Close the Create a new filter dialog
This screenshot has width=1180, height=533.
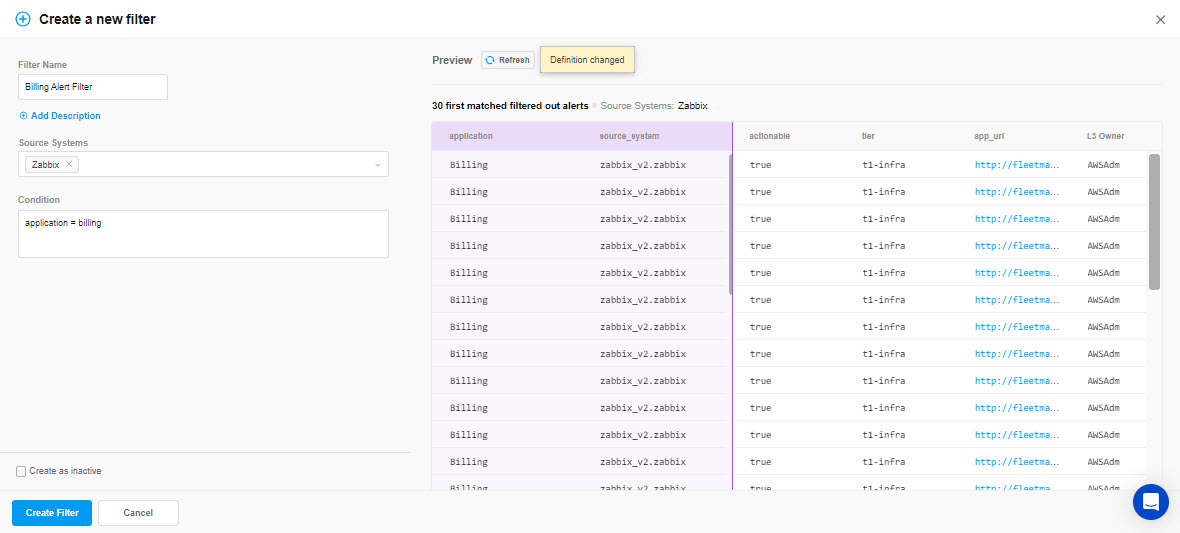coord(1160,19)
